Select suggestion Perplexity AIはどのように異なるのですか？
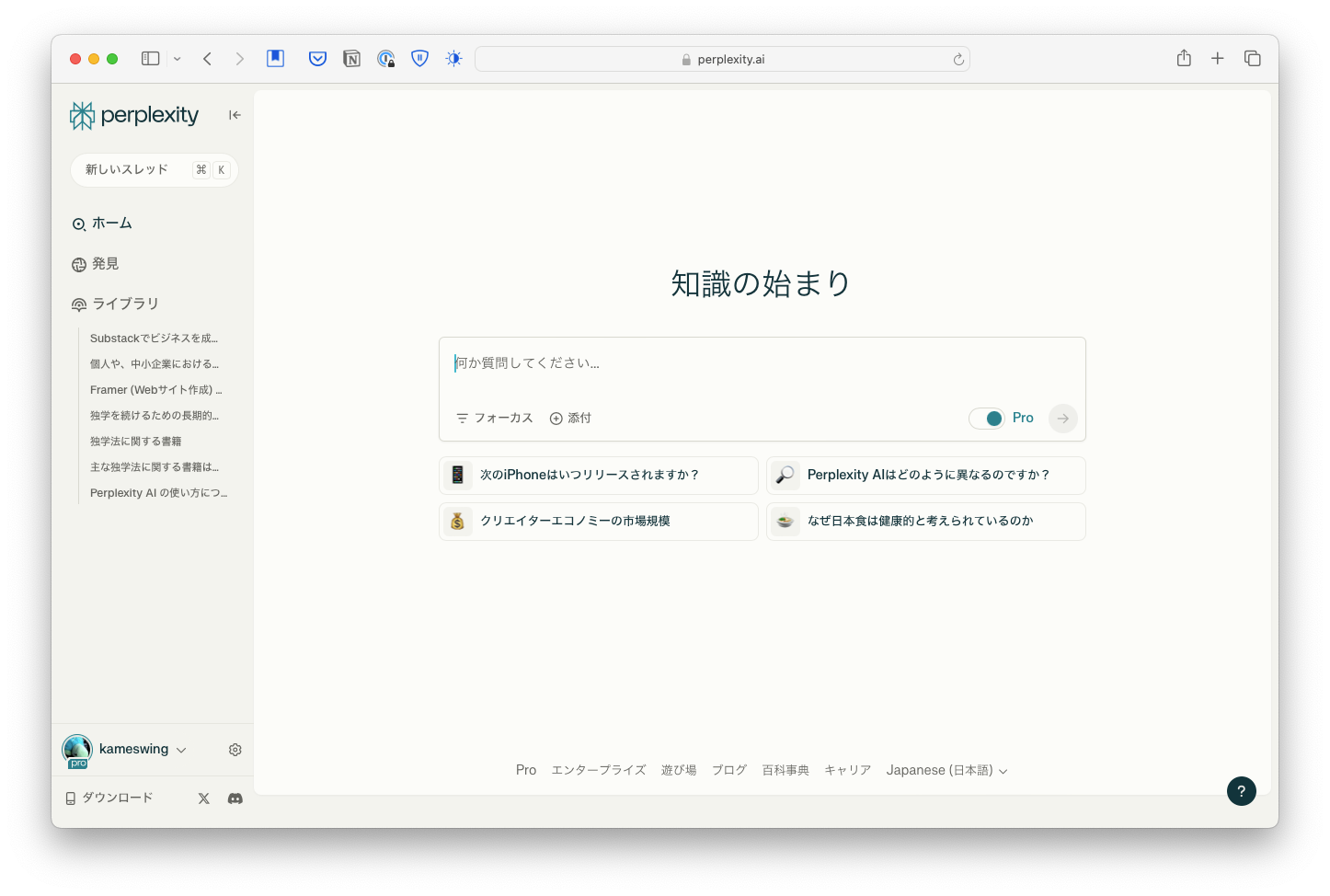This screenshot has height=896, width=1330. click(926, 476)
